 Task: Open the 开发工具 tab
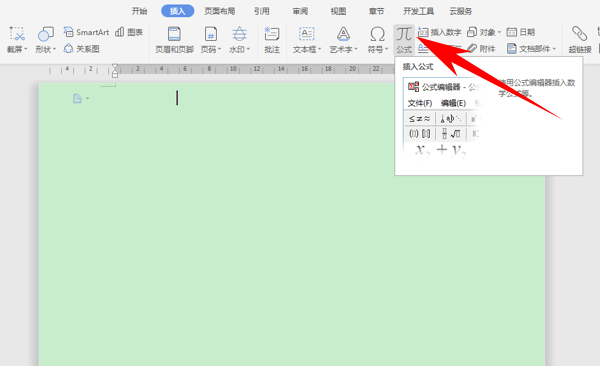coord(418,11)
